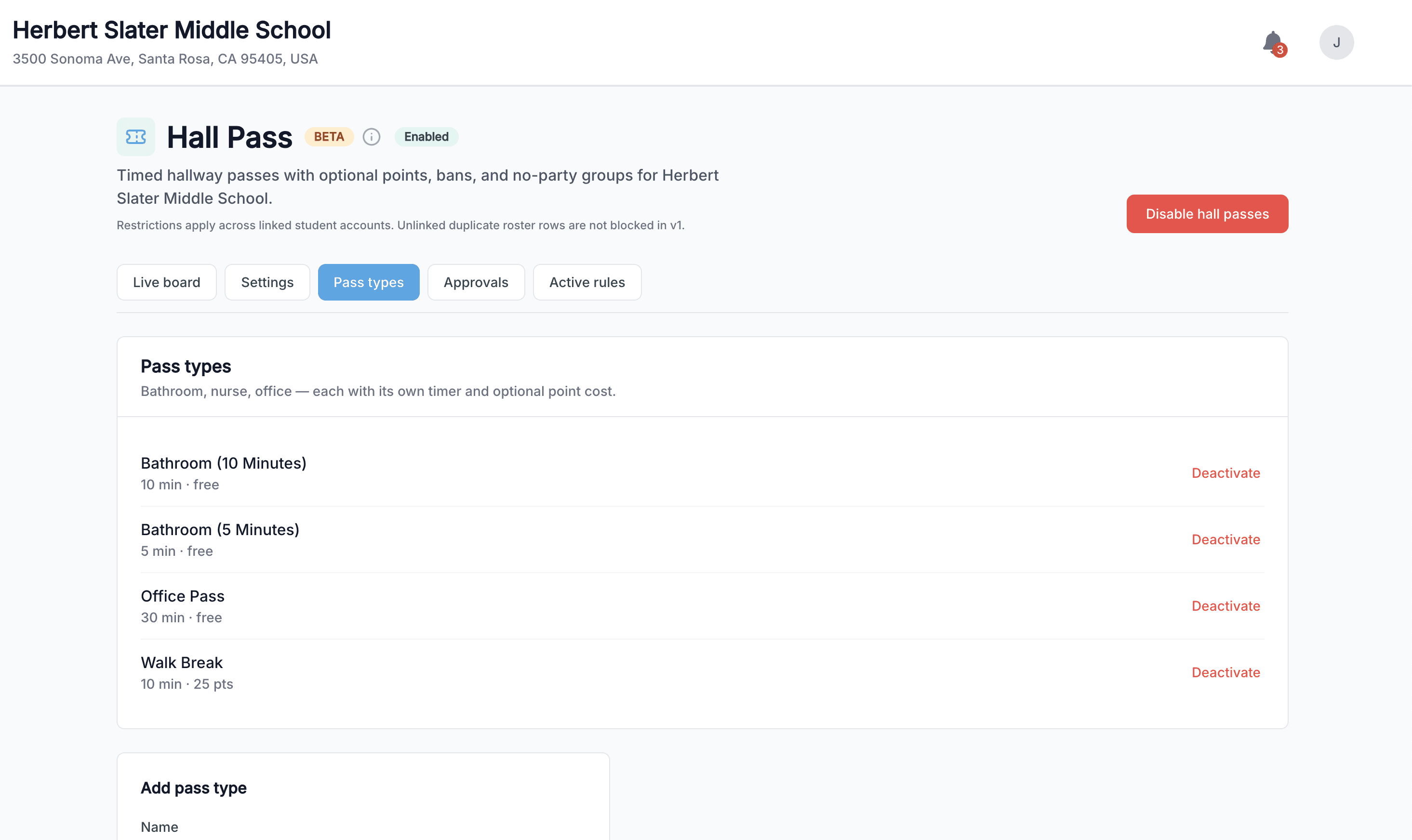Viewport: 1412px width, 840px height.
Task: Click the linked accounts restrictions note
Action: coord(401,225)
